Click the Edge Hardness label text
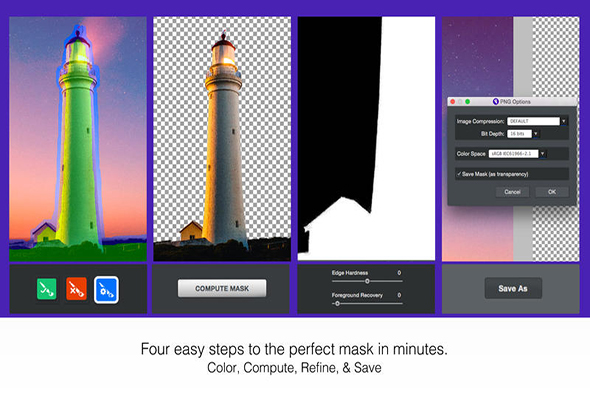Screen dimensions: 590x411 pyautogui.click(x=350, y=273)
